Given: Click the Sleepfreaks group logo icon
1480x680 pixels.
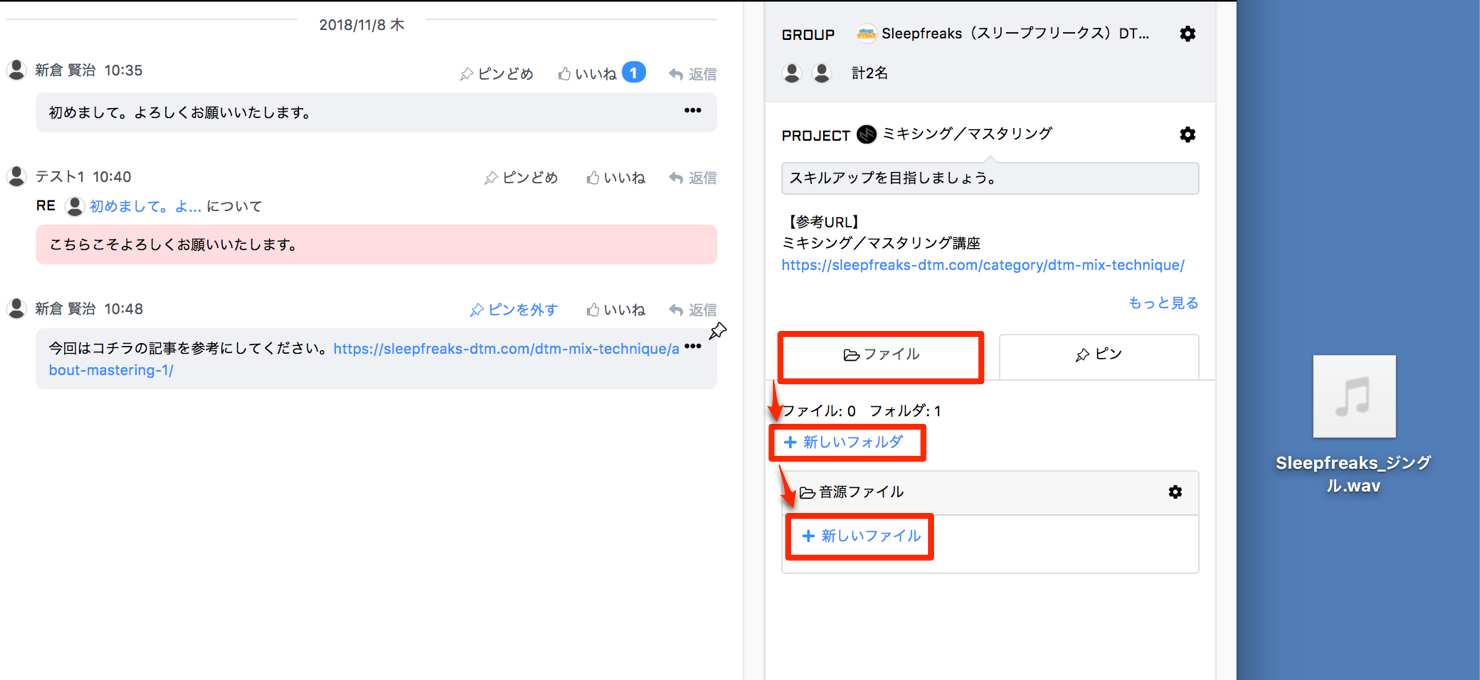Looking at the screenshot, I should 866,34.
